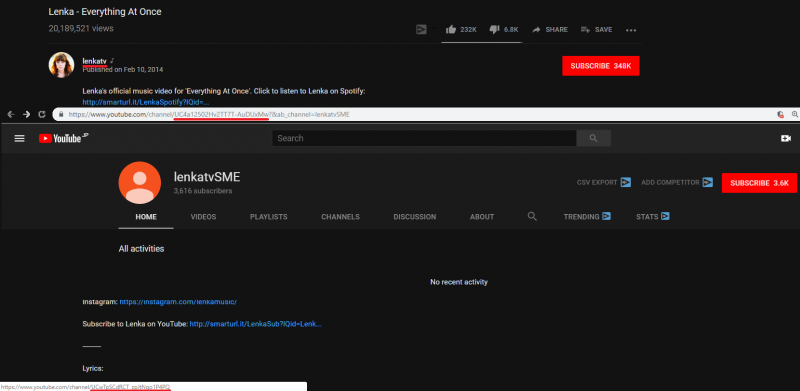800x391 pixels.
Task: Open the channel search magnifier icon
Action: point(532,216)
